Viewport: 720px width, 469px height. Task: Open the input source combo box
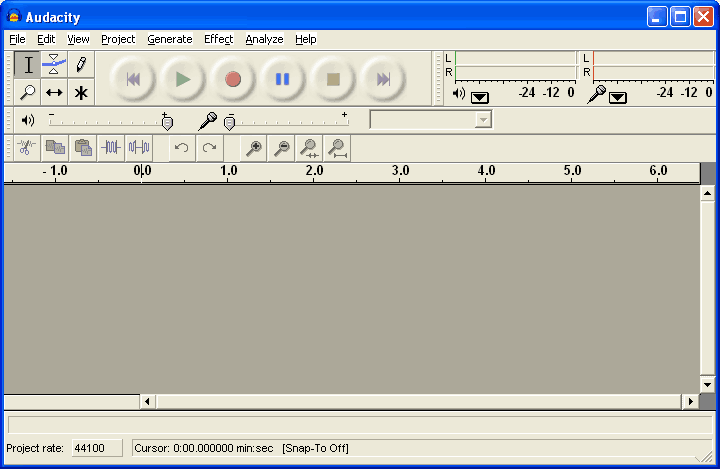[x=431, y=120]
